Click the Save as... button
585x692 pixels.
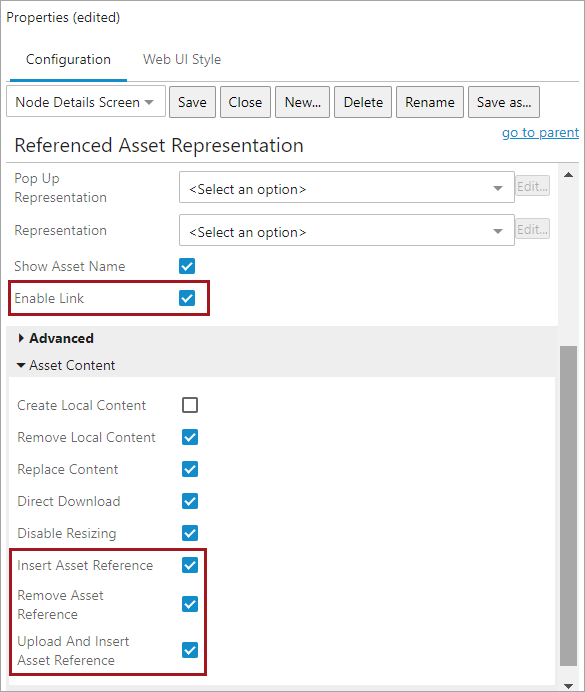[504, 102]
